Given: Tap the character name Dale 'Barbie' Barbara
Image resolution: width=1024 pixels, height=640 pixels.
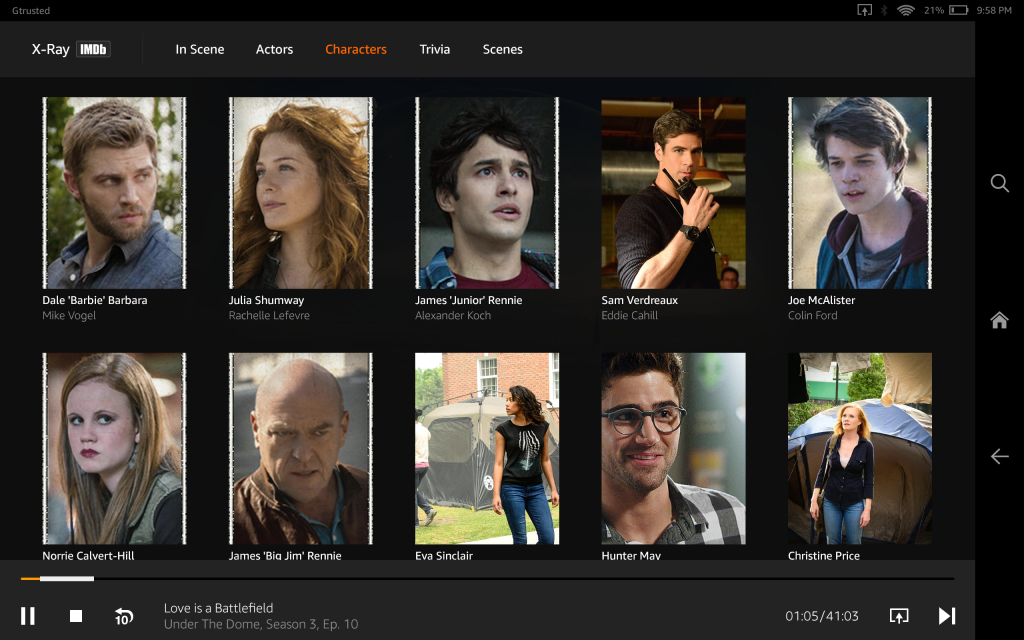Looking at the screenshot, I should (95, 300).
